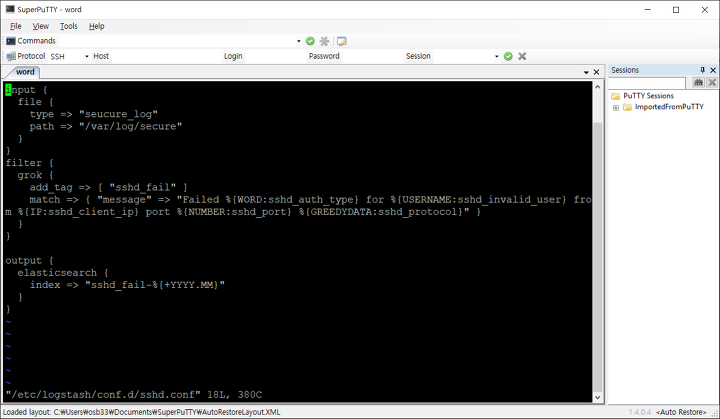Clear the Sessions search with X icon
Screen dimensions: 720x419
pos(712,82)
